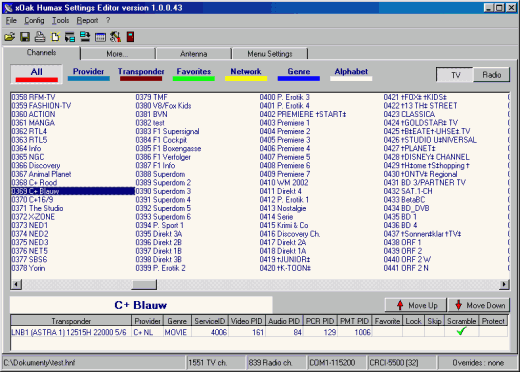Select the Network filter
Screen dimensions: 520x372
246,74
